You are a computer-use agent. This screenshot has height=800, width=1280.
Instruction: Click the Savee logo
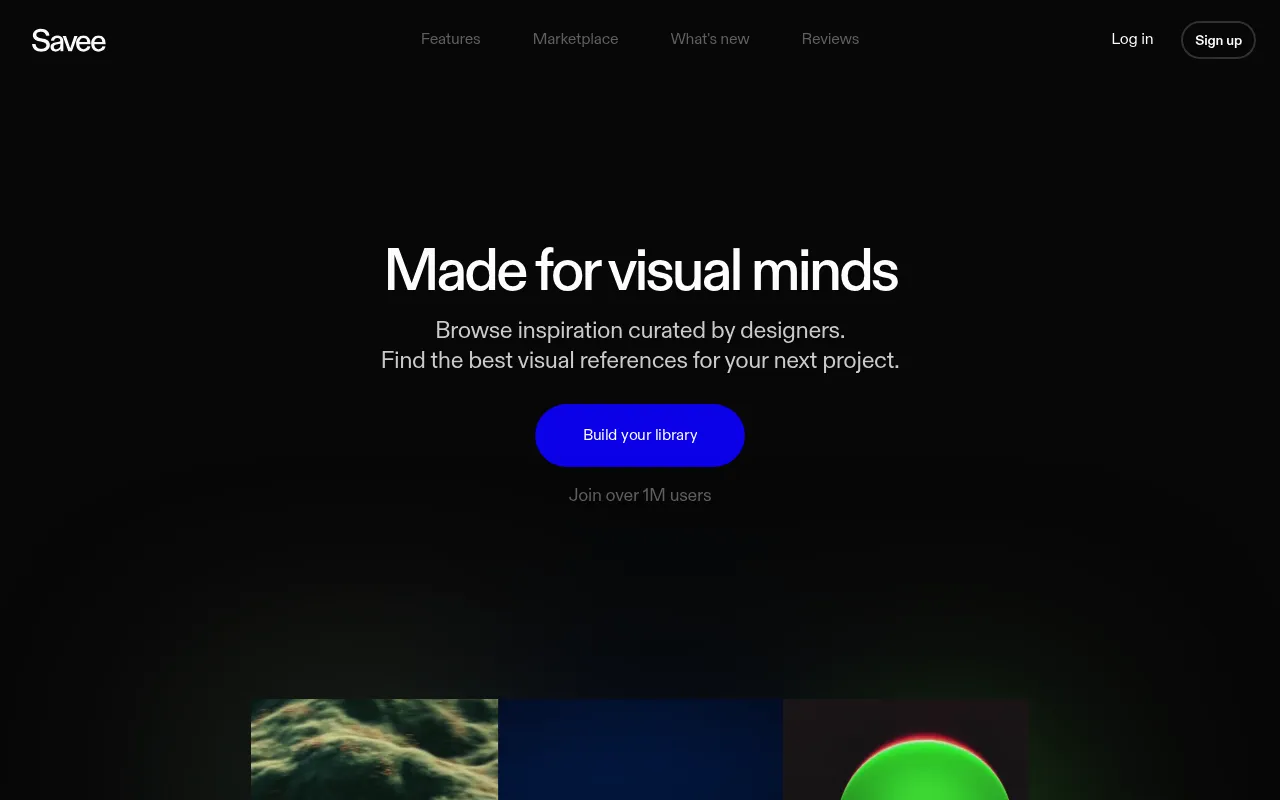(69, 40)
